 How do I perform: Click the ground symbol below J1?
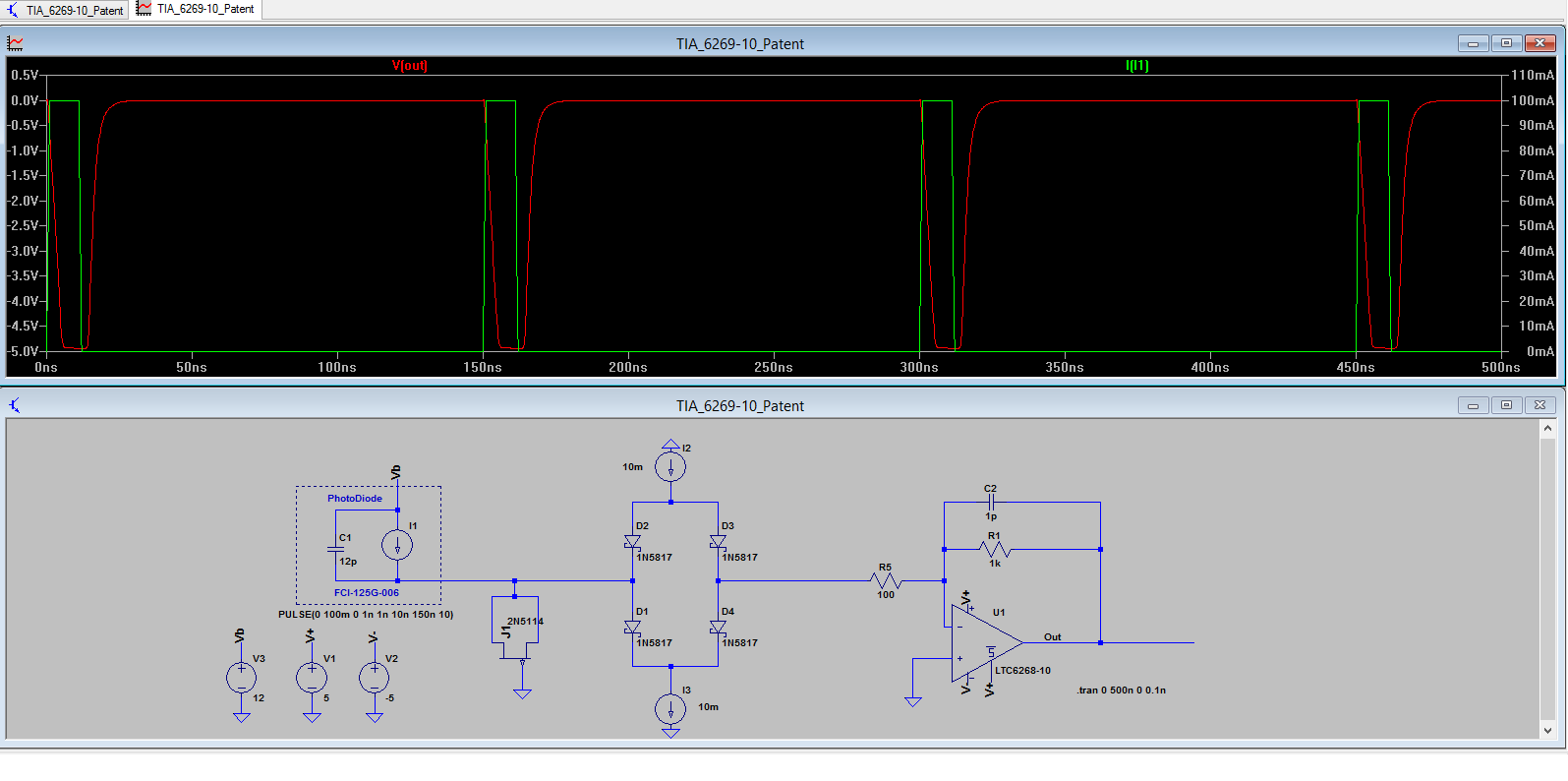[522, 693]
